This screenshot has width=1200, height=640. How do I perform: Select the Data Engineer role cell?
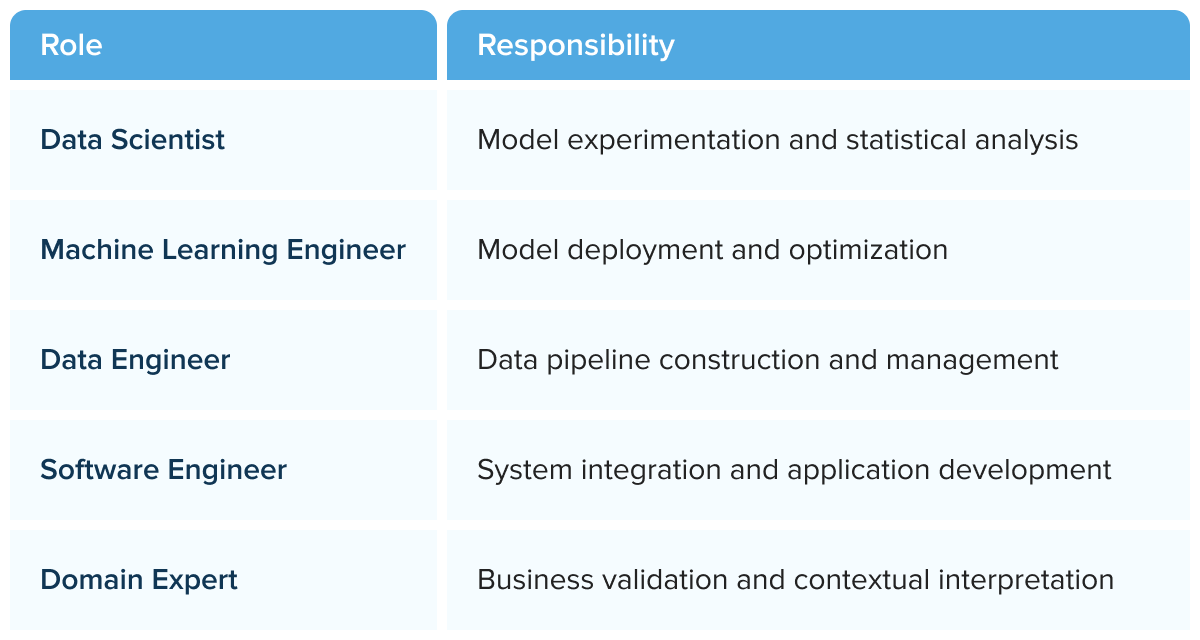pyautogui.click(x=223, y=359)
